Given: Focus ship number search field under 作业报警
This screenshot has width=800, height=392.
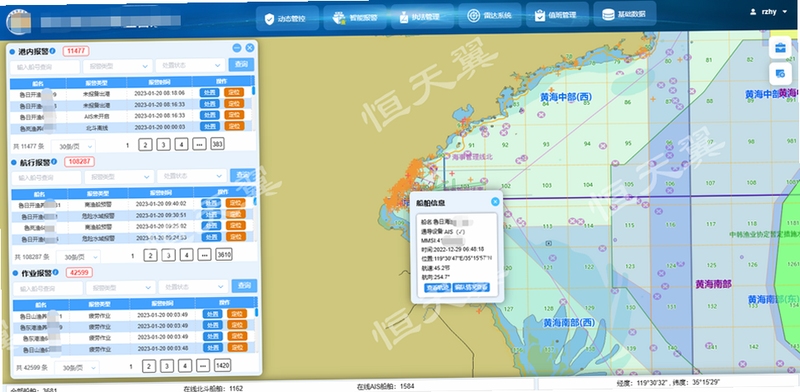Looking at the screenshot, I should click(48, 288).
